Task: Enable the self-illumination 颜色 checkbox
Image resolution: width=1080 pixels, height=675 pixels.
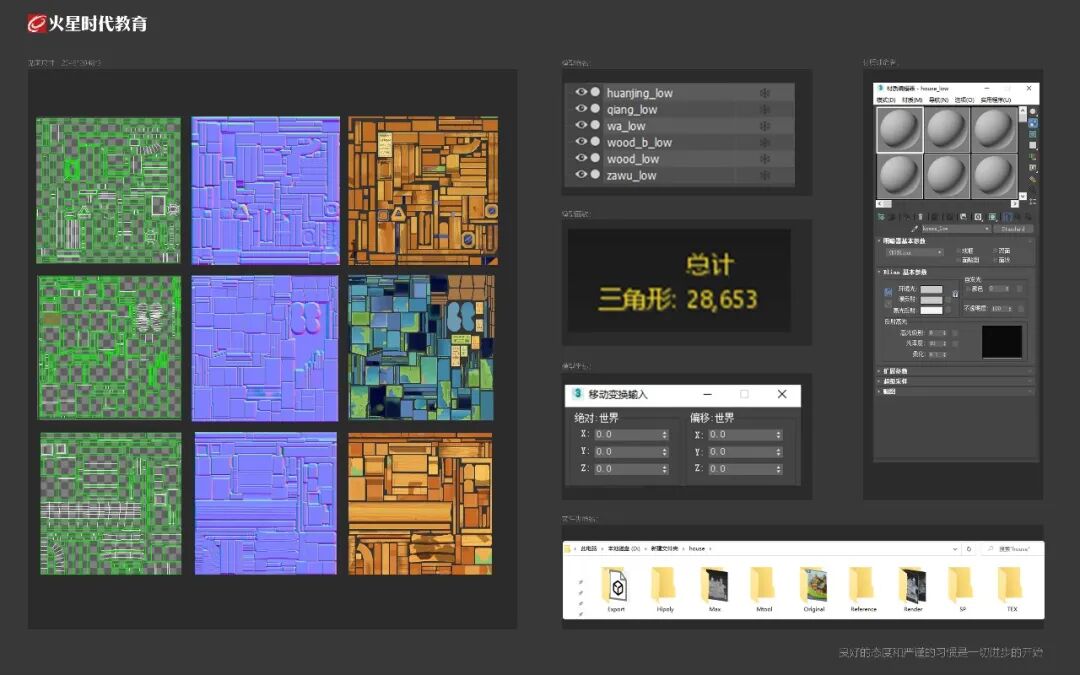Action: click(967, 289)
